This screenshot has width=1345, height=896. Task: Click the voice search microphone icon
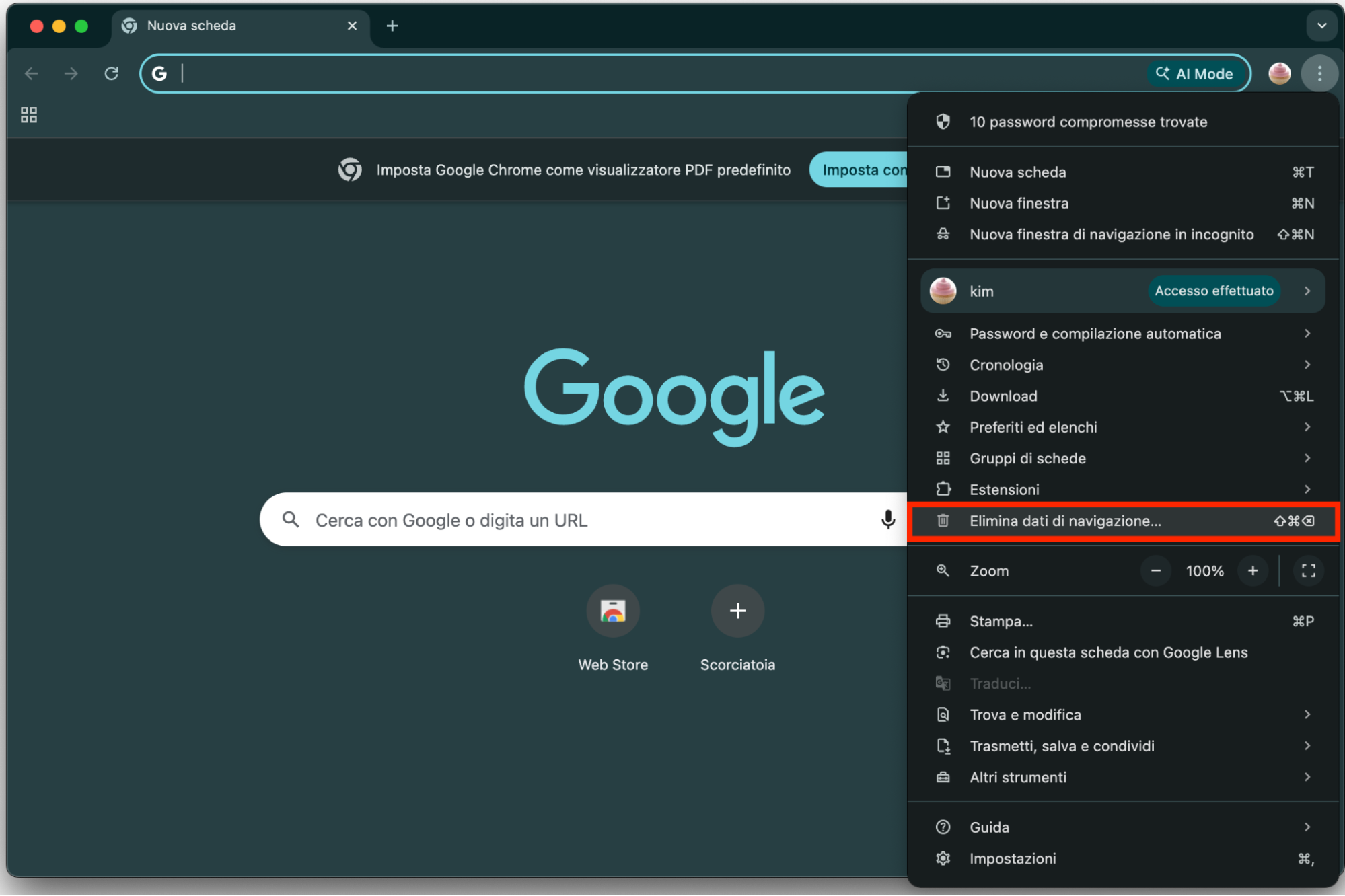888,519
